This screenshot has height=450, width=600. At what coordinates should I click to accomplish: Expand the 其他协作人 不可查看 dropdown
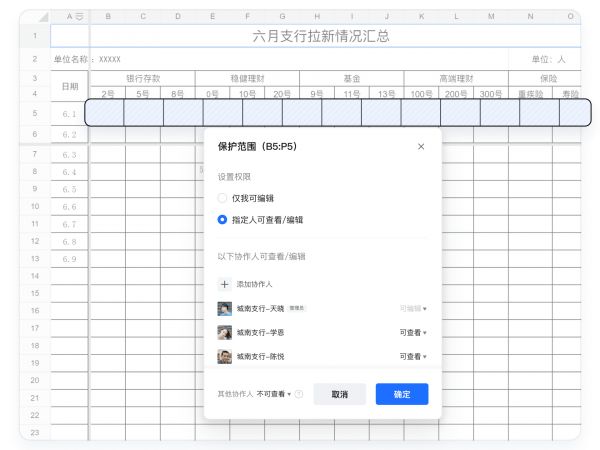pos(274,394)
